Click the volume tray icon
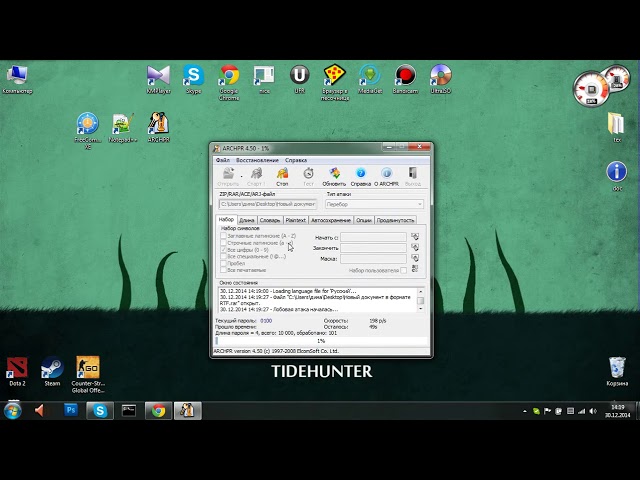Viewport: 640px width, 480px height. pos(593,411)
